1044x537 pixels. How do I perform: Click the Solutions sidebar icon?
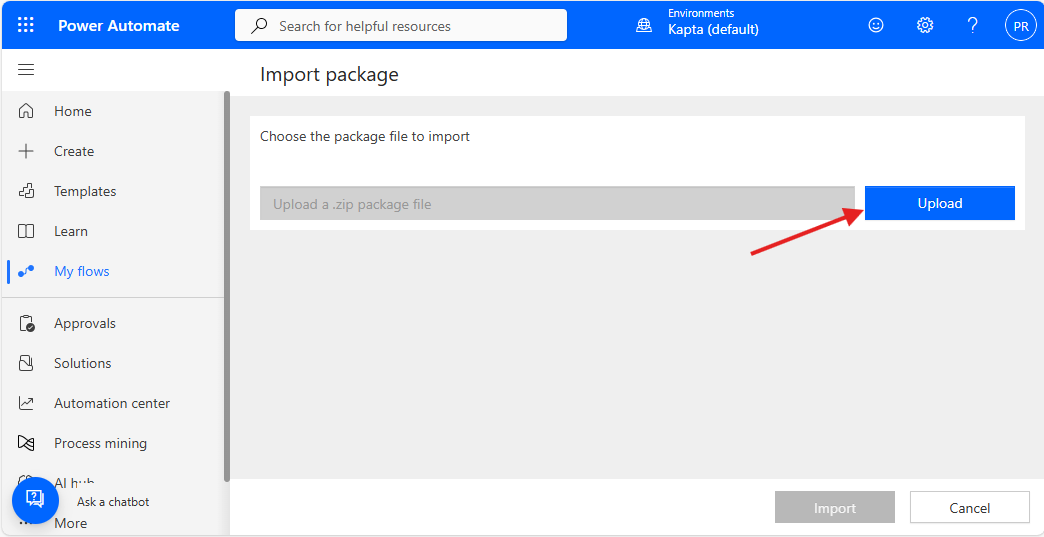(27, 363)
